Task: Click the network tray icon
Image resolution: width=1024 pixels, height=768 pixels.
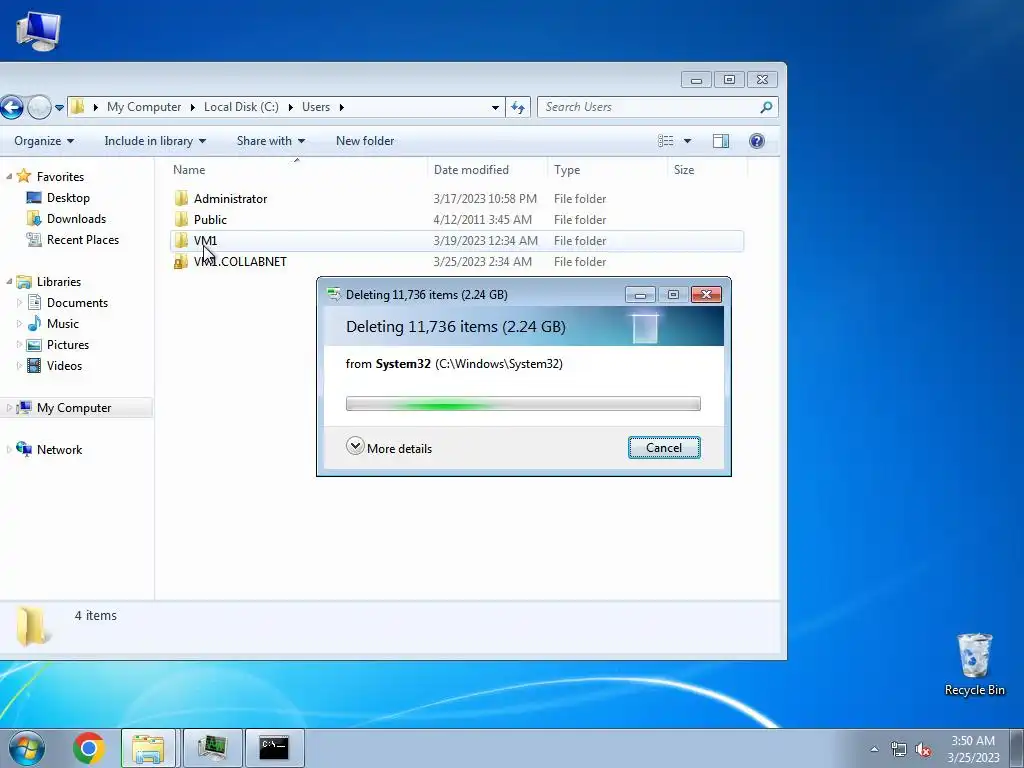Action: click(899, 749)
